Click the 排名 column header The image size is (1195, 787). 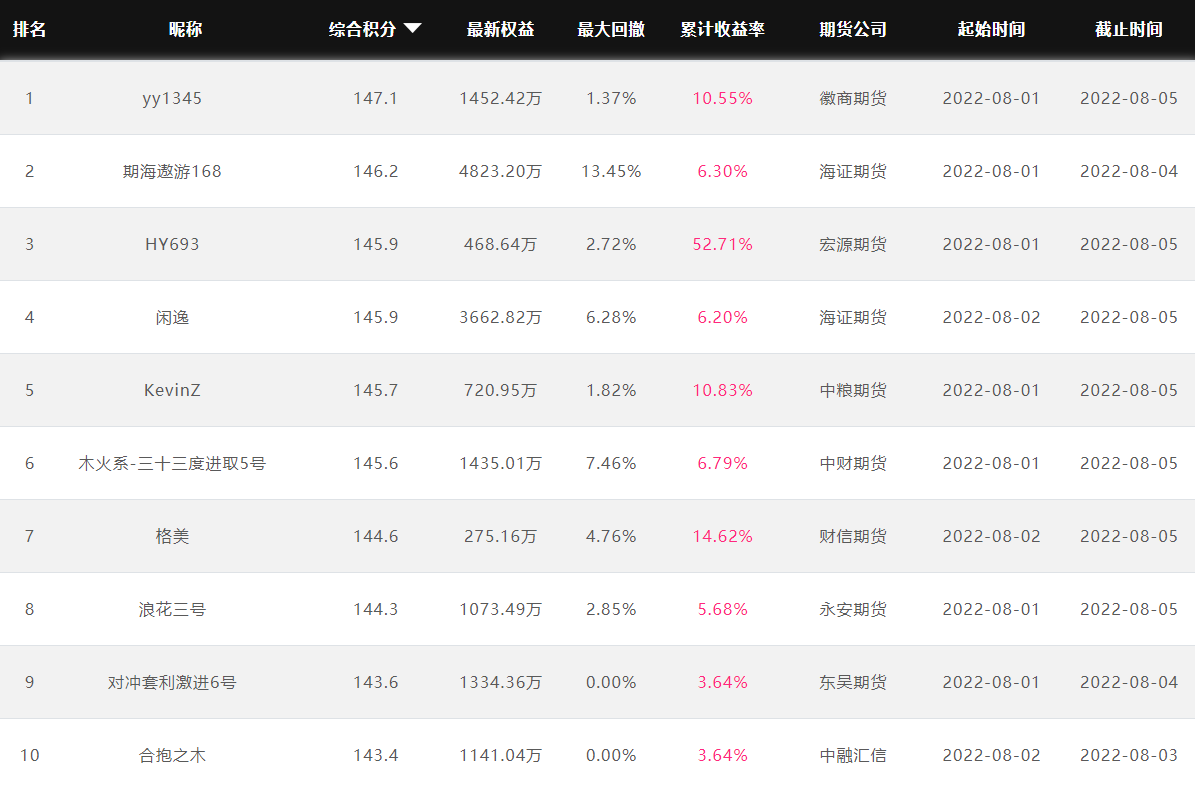pos(30,29)
